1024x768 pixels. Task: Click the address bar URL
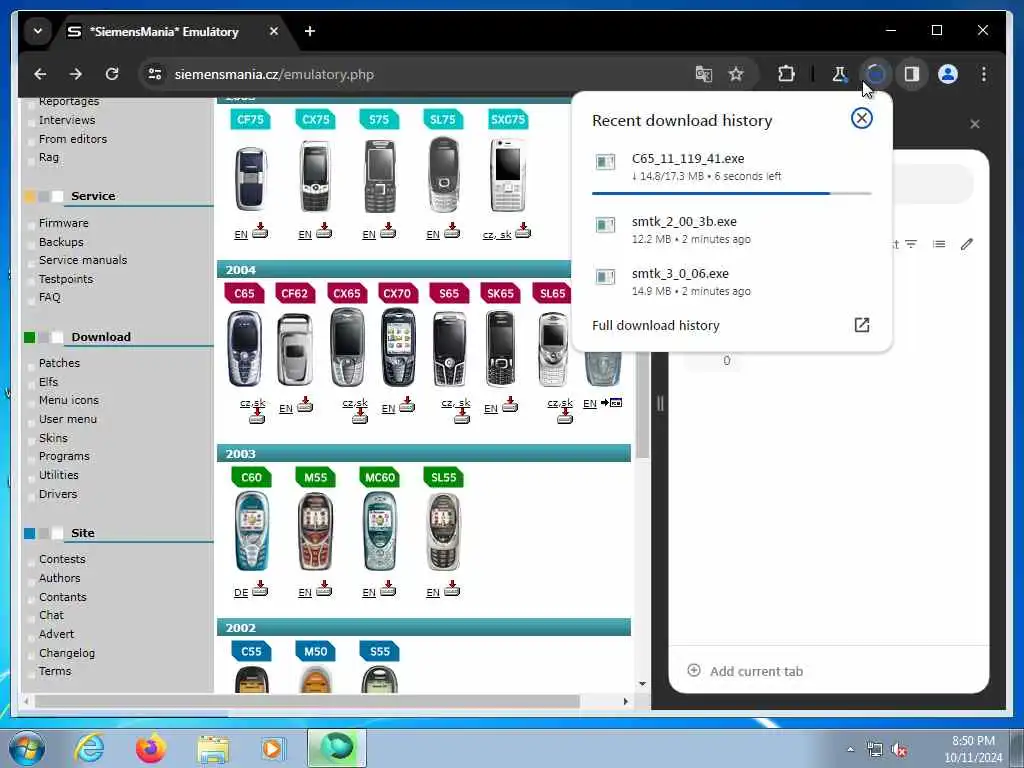pyautogui.click(x=274, y=74)
